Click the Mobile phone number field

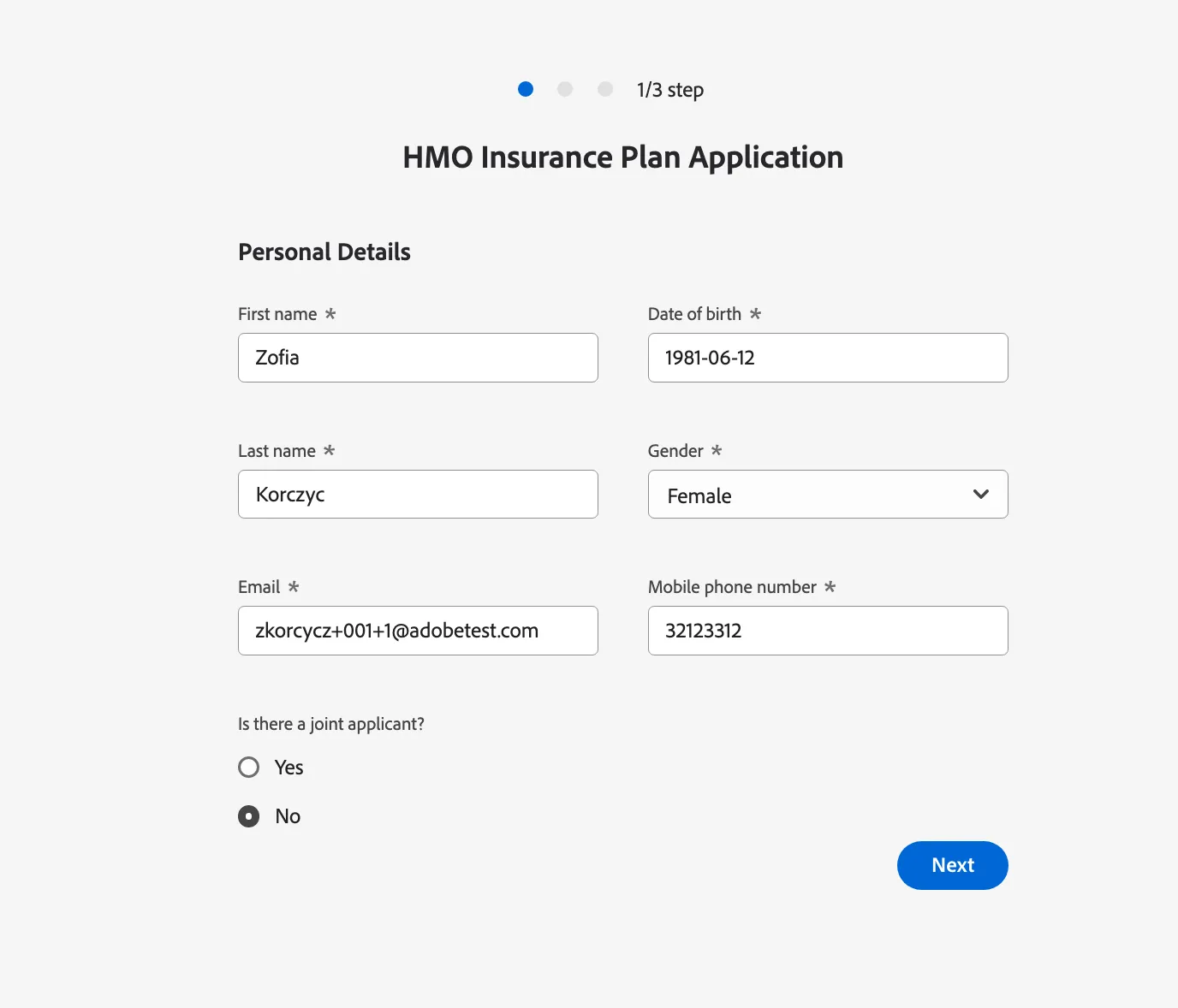[828, 631]
